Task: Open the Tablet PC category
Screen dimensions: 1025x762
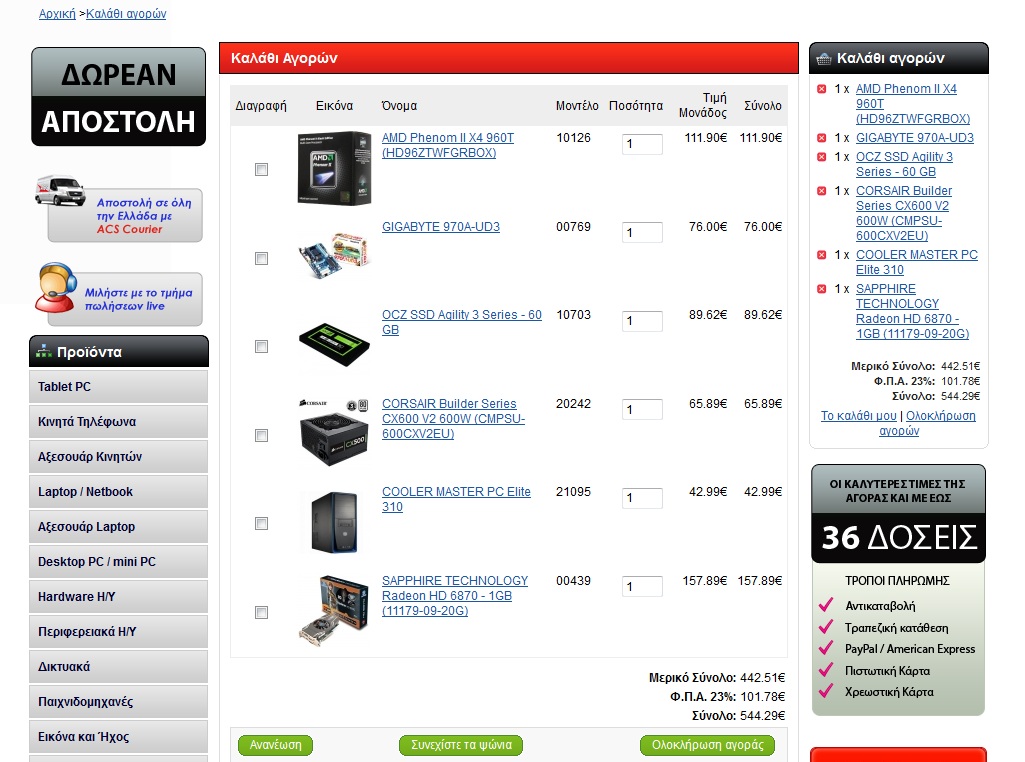Action: tap(118, 387)
